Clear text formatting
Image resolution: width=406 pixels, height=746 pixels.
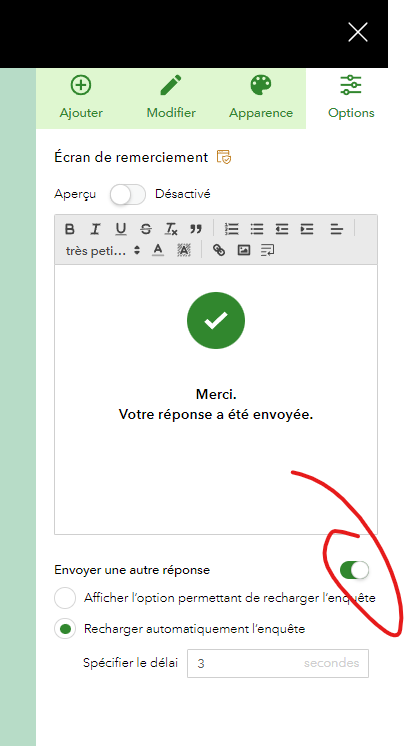(171, 229)
